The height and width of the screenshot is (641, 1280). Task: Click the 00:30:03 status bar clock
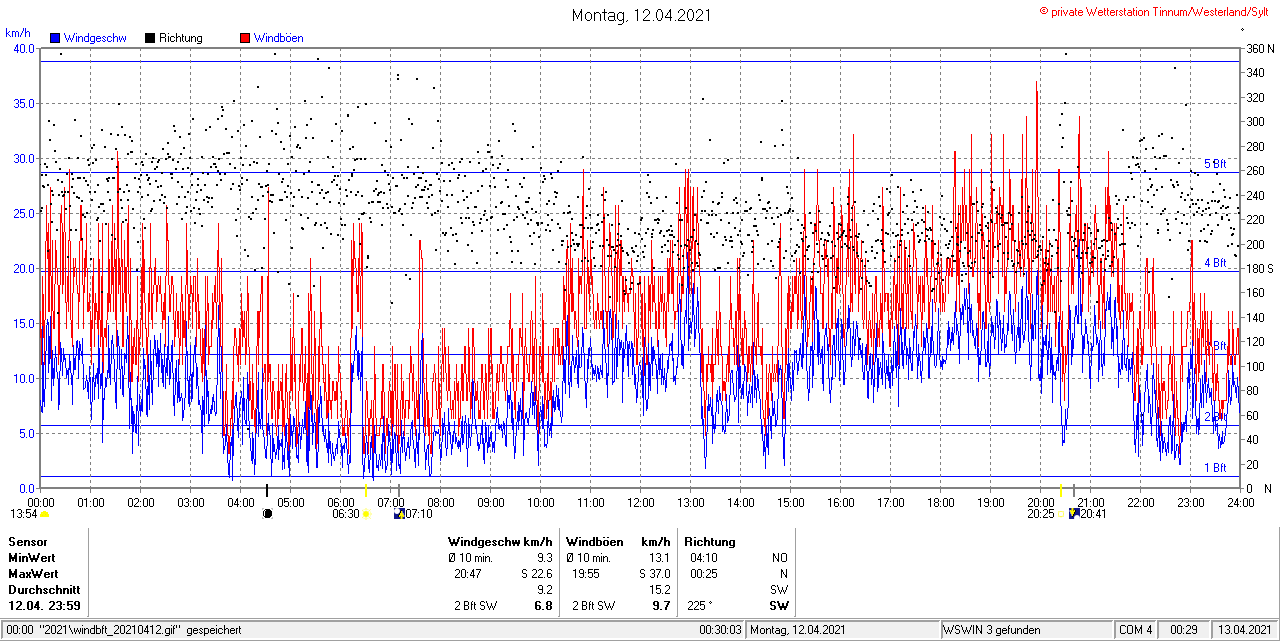click(720, 630)
